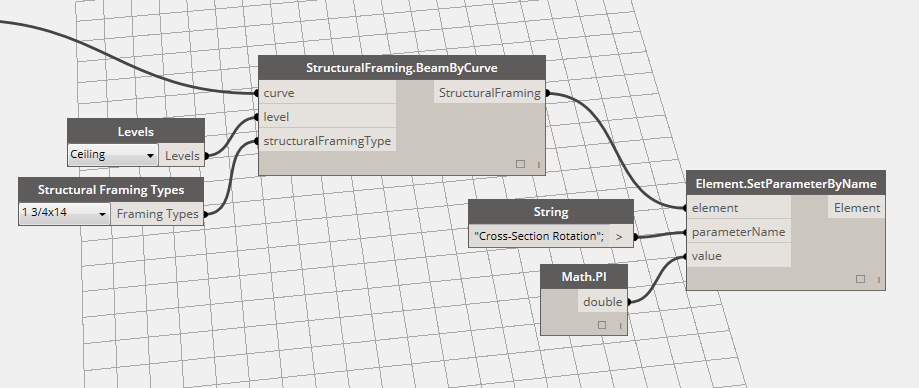Click the value input port
Screen dimensions: 919x388
click(x=738, y=256)
